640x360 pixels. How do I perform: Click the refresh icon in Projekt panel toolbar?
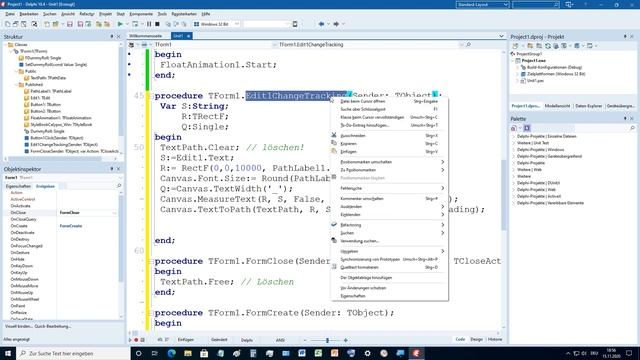548,46
